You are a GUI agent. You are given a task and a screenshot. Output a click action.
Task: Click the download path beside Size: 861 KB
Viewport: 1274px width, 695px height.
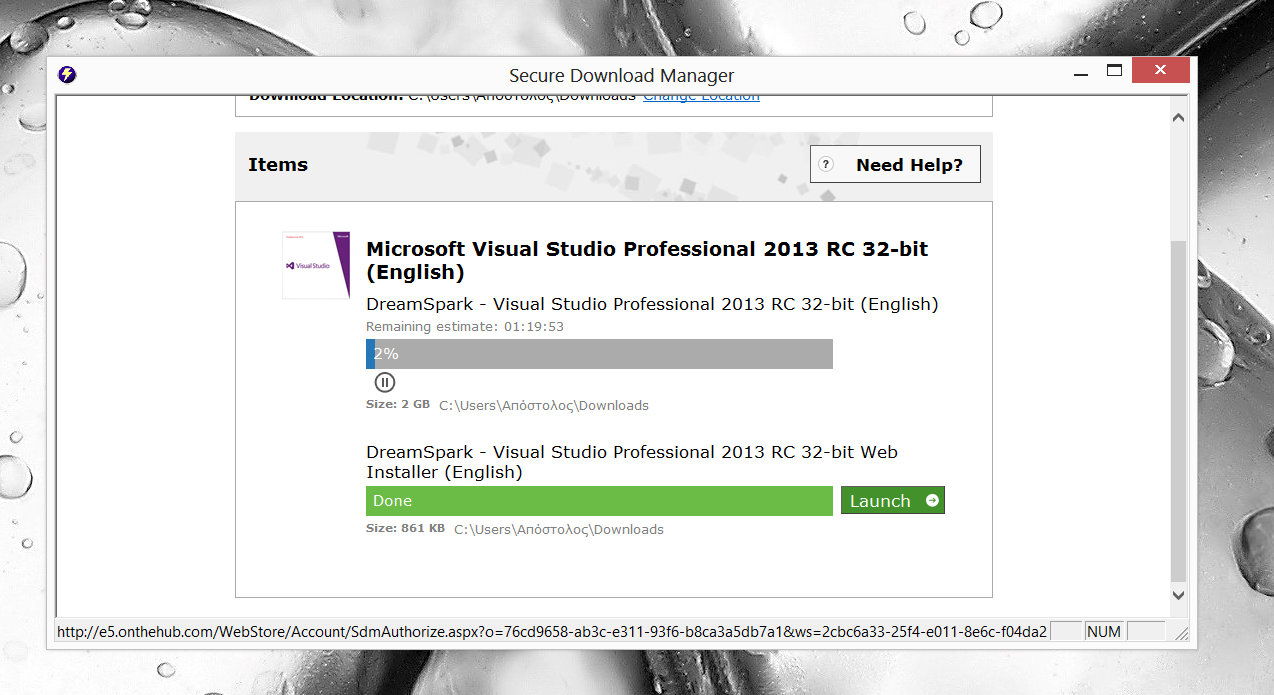tap(559, 529)
